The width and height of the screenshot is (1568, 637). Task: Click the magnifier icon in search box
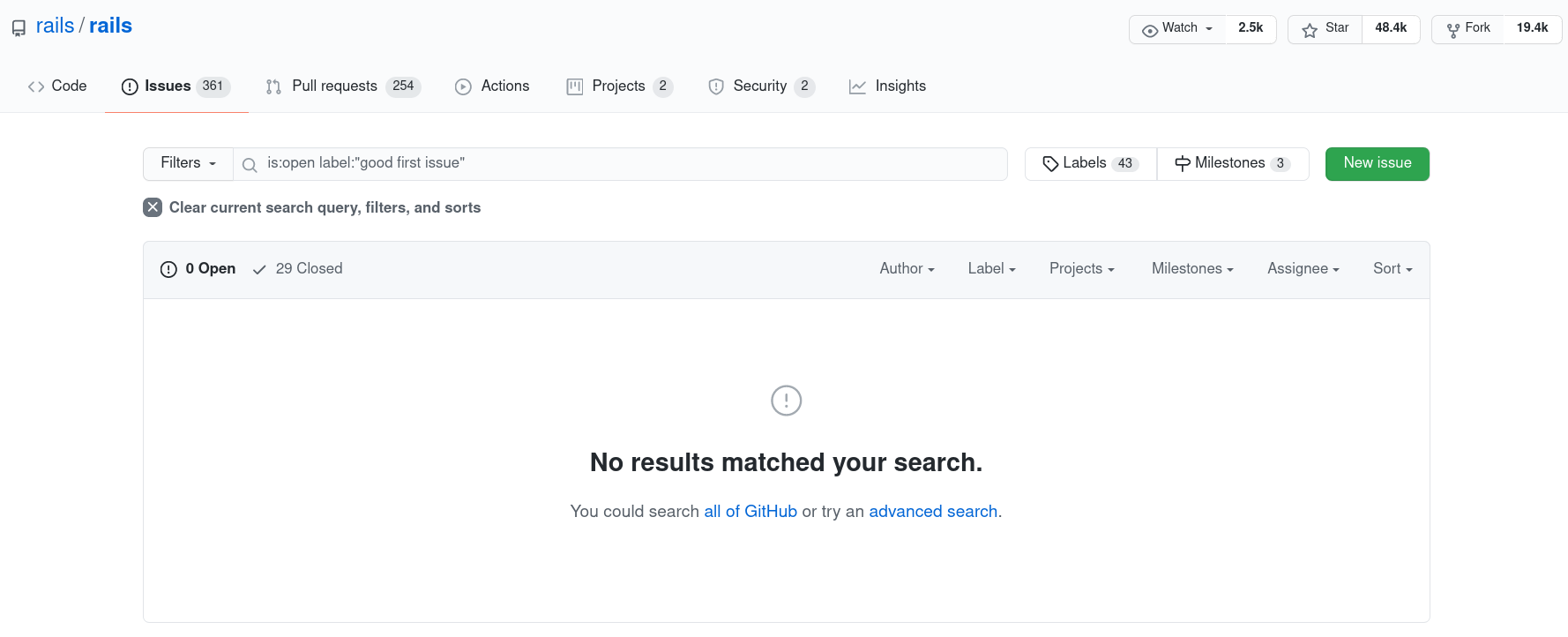[250, 165]
